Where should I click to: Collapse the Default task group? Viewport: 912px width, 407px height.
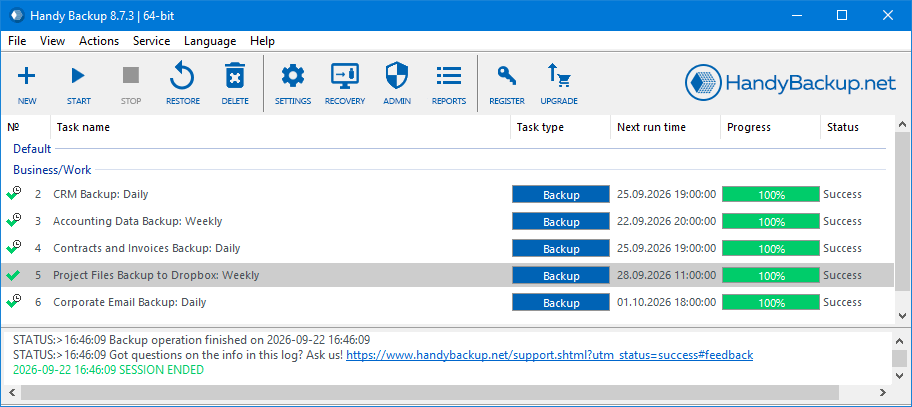[x=32, y=149]
